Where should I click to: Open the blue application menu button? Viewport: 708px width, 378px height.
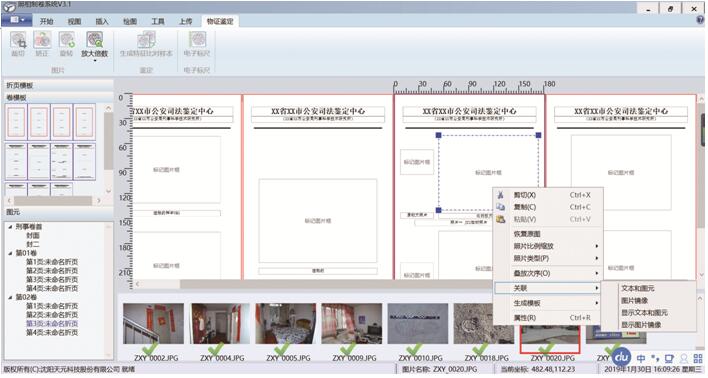[17, 20]
